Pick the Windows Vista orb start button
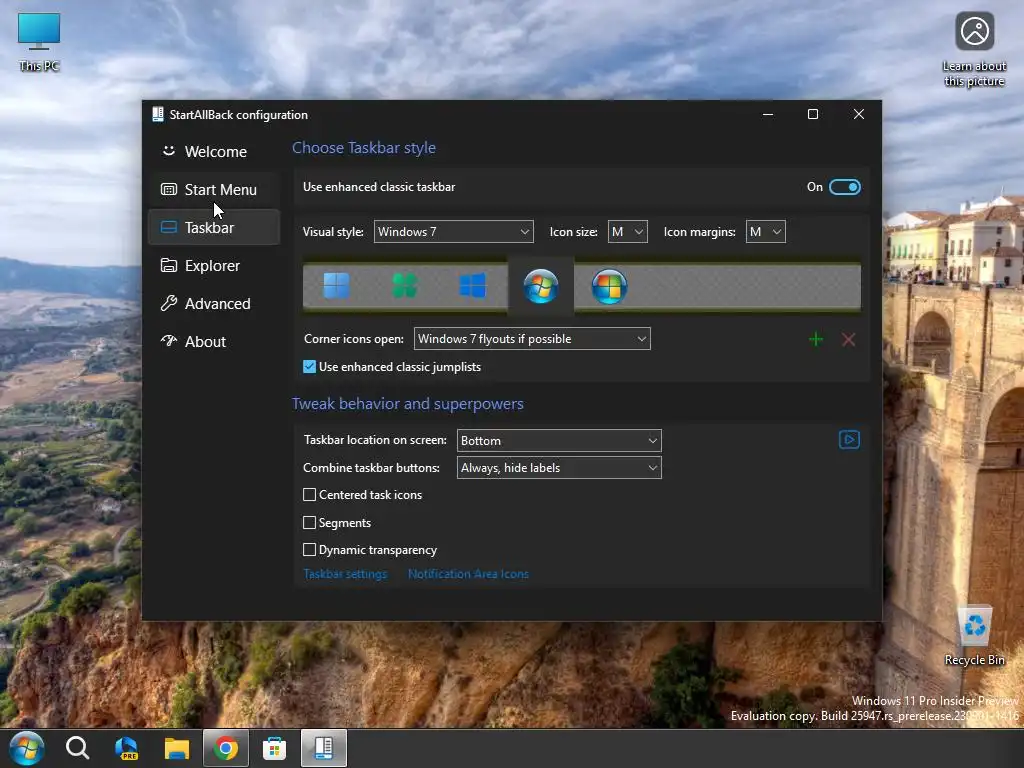The height and width of the screenshot is (768, 1024). click(609, 286)
